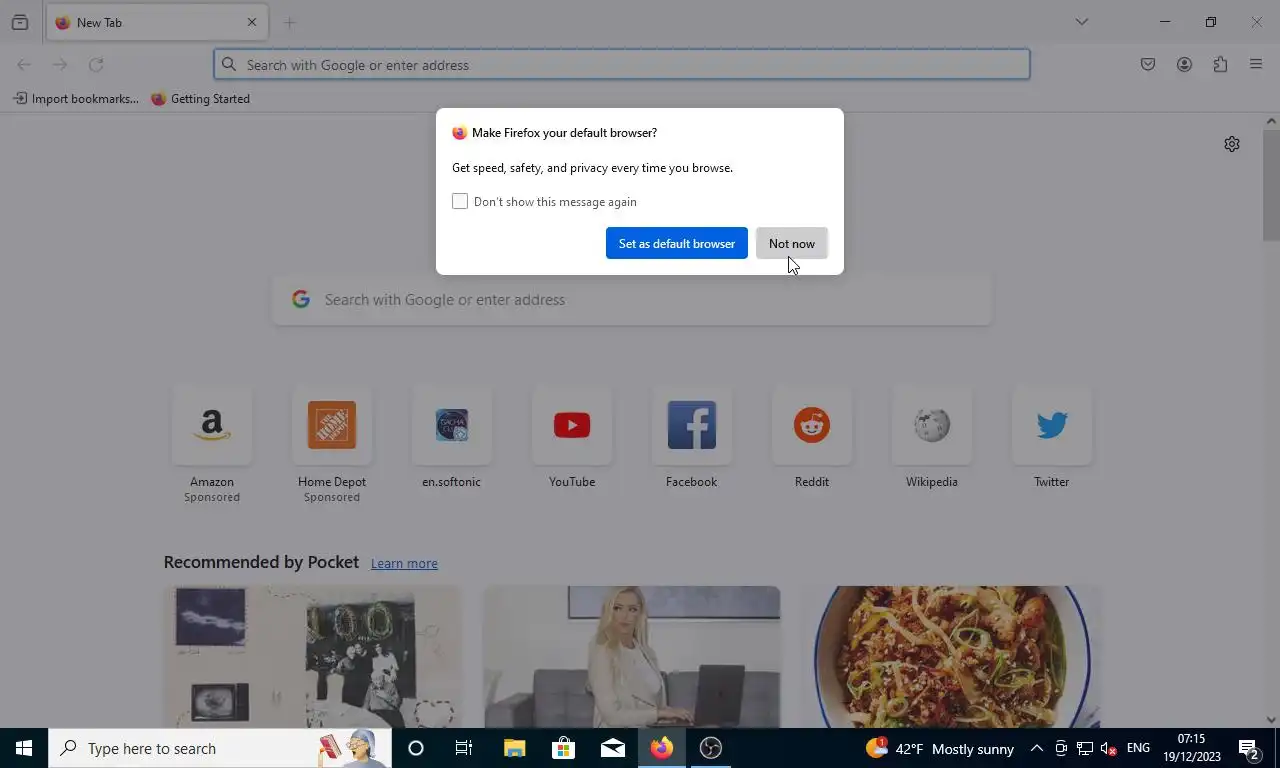Click Set as default browser button
Screen dimensions: 1280x768
tap(677, 243)
